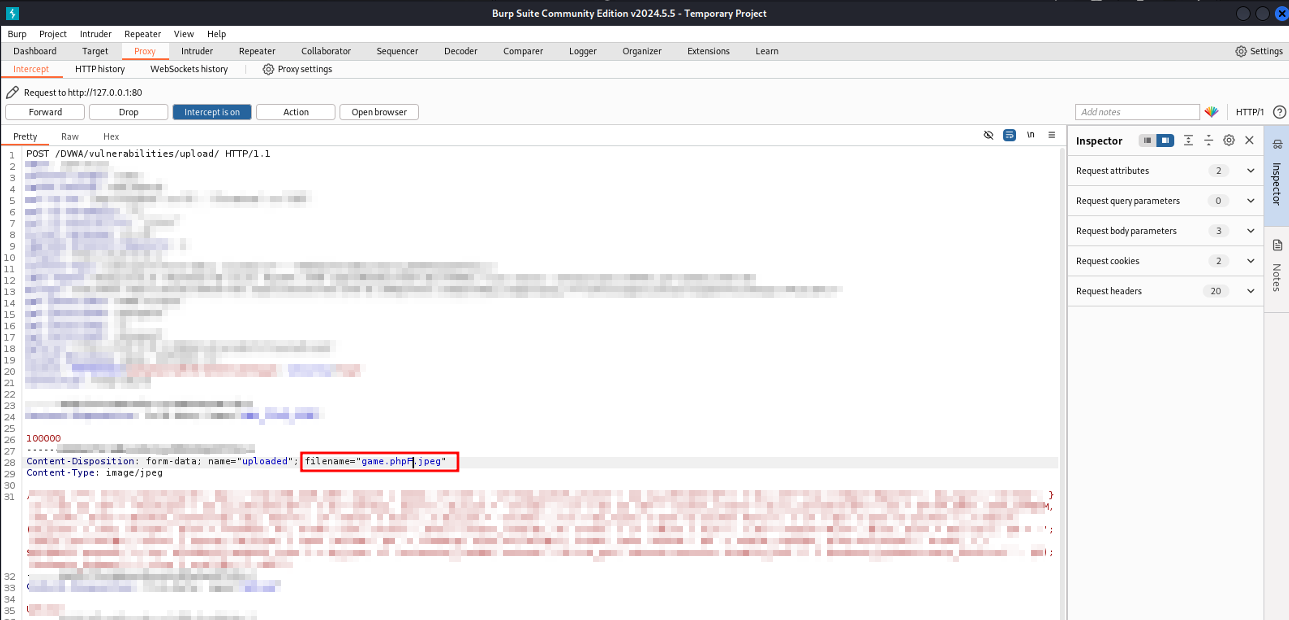
Task: Open the Learn tab
Action: 767,51
